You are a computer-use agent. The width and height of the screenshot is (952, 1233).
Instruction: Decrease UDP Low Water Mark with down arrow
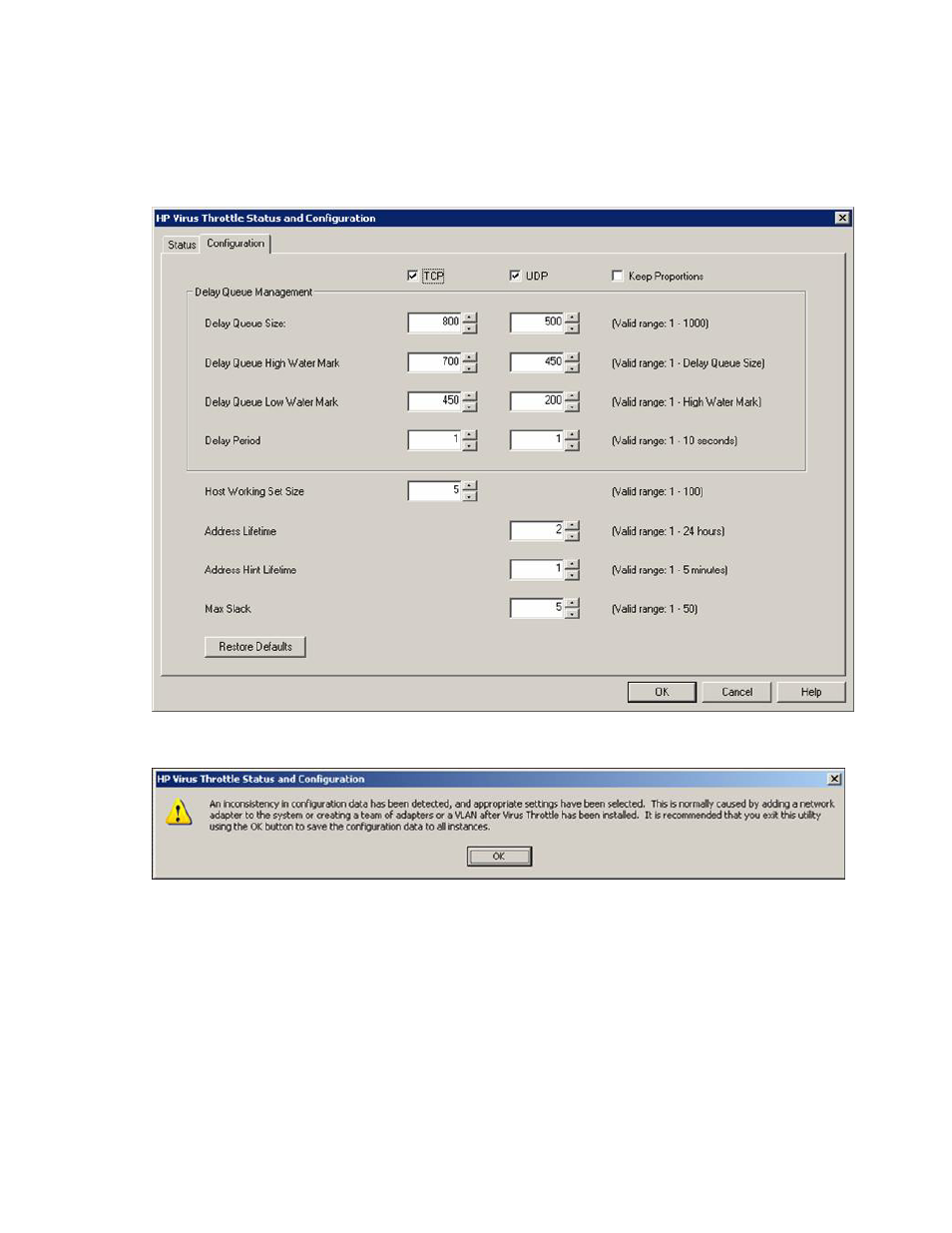click(572, 406)
